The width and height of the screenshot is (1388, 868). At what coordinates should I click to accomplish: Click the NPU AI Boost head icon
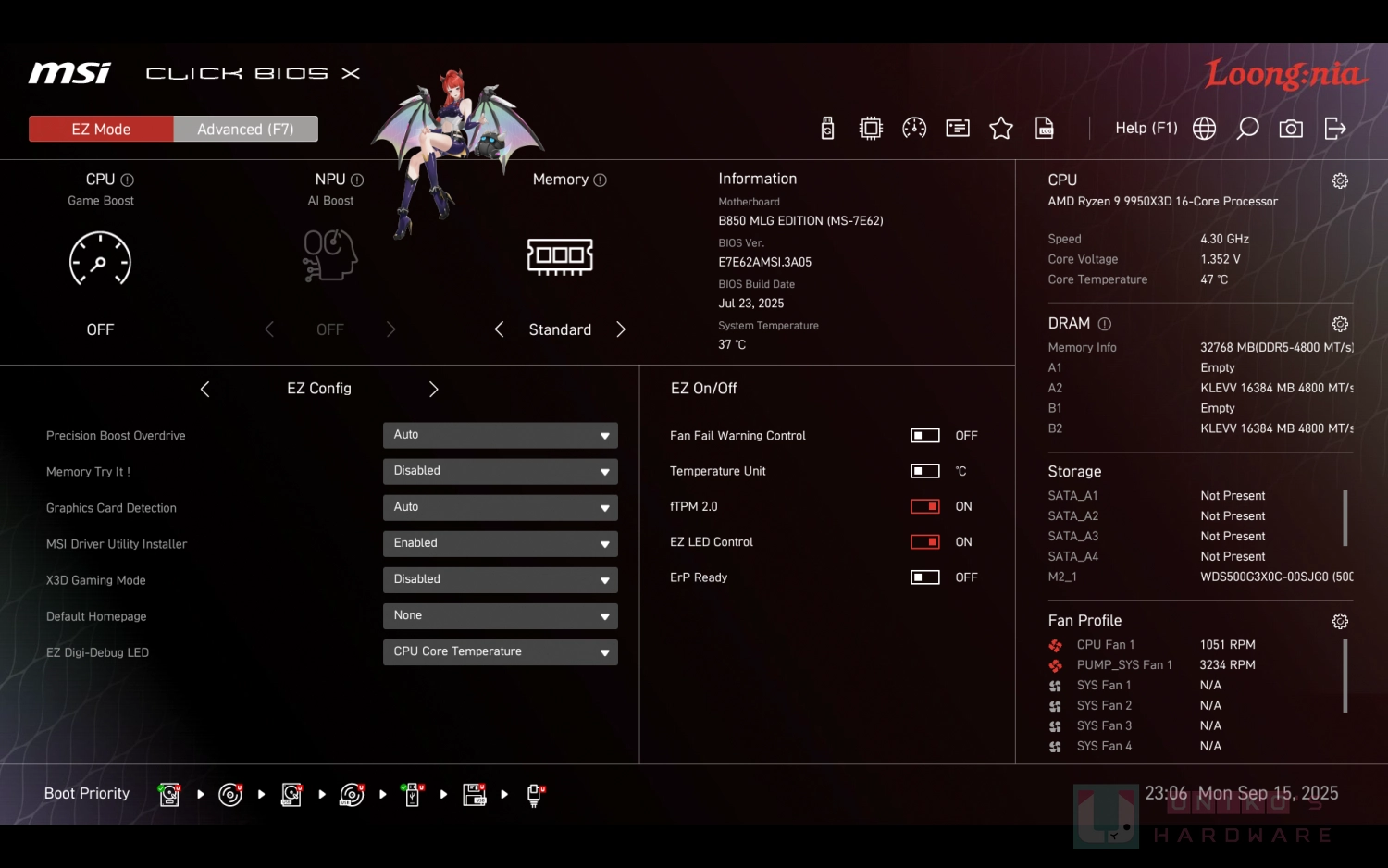pyautogui.click(x=330, y=255)
